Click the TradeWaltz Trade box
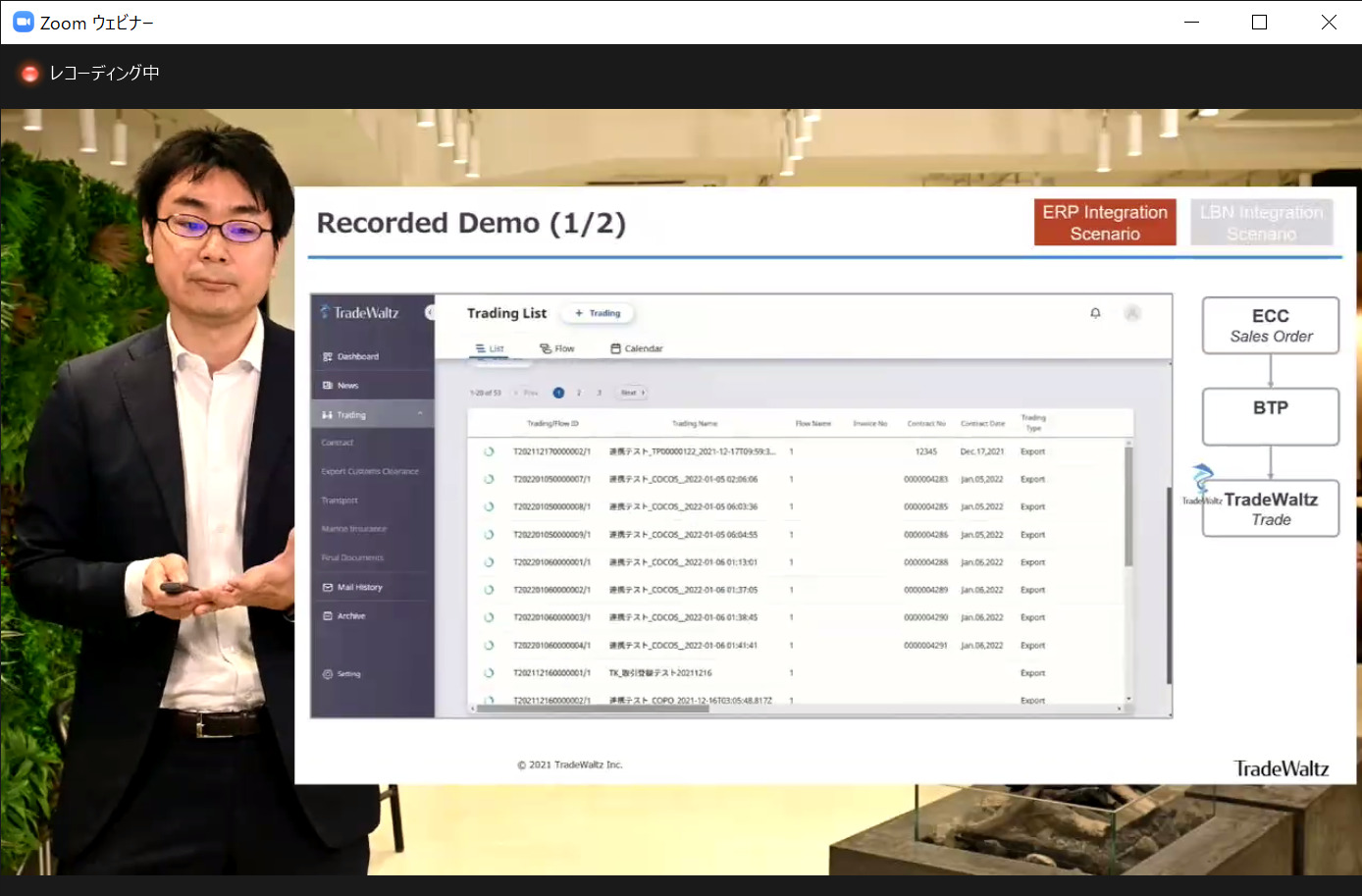 (1271, 508)
